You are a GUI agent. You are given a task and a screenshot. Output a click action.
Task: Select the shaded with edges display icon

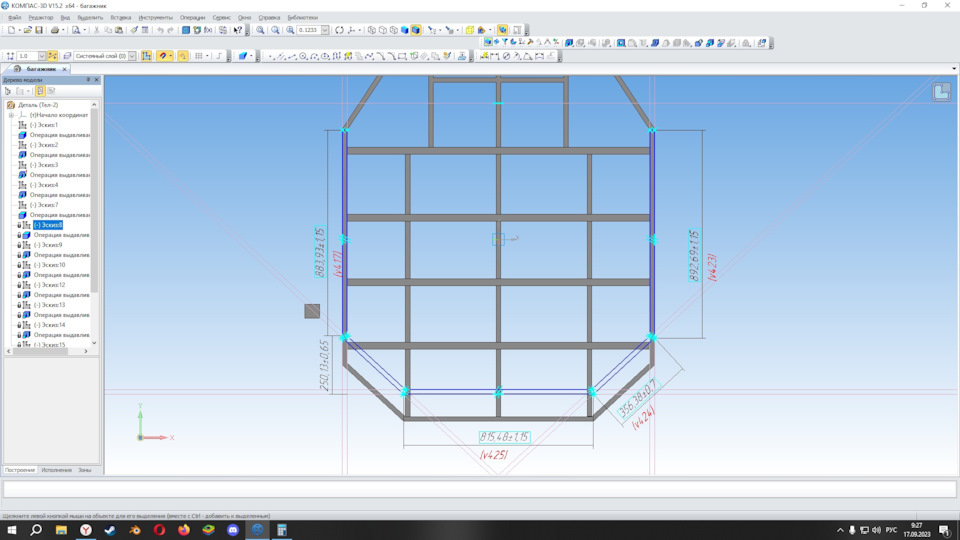click(415, 30)
